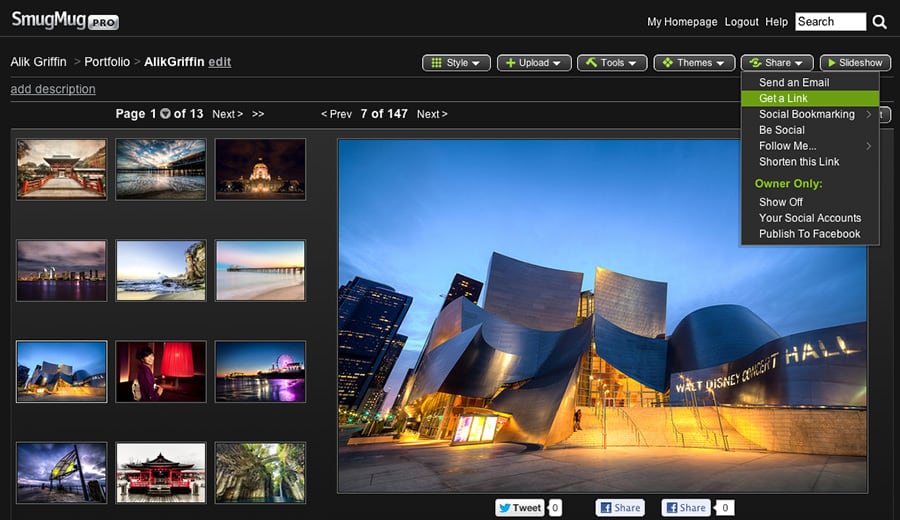Click the Tweet count bubble
Image resolution: width=900 pixels, height=520 pixels.
pos(555,507)
